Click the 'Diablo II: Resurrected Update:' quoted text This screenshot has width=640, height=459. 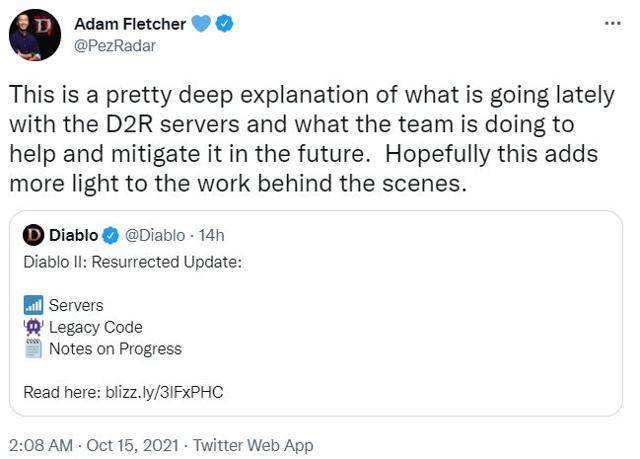pos(132,262)
